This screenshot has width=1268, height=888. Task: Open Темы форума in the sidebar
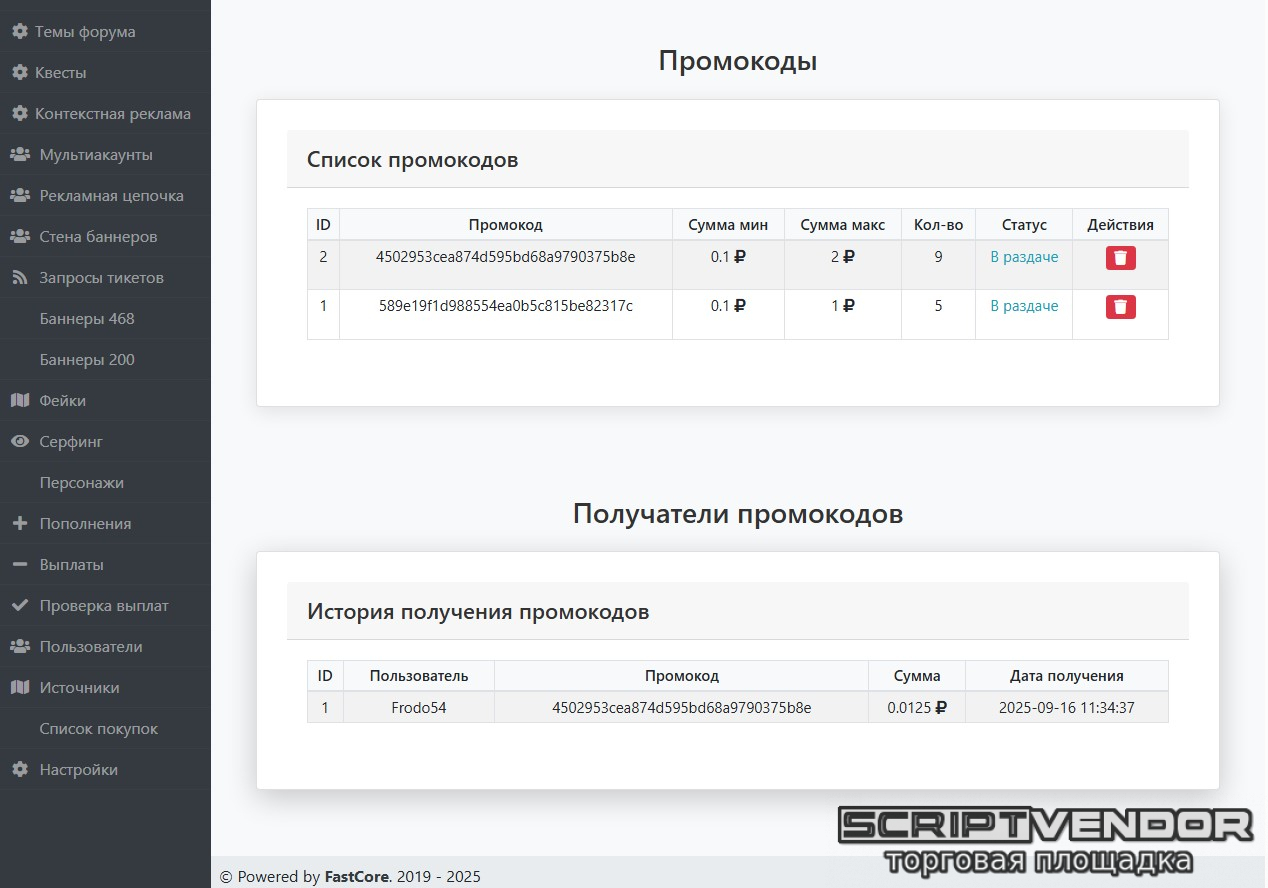[85, 32]
